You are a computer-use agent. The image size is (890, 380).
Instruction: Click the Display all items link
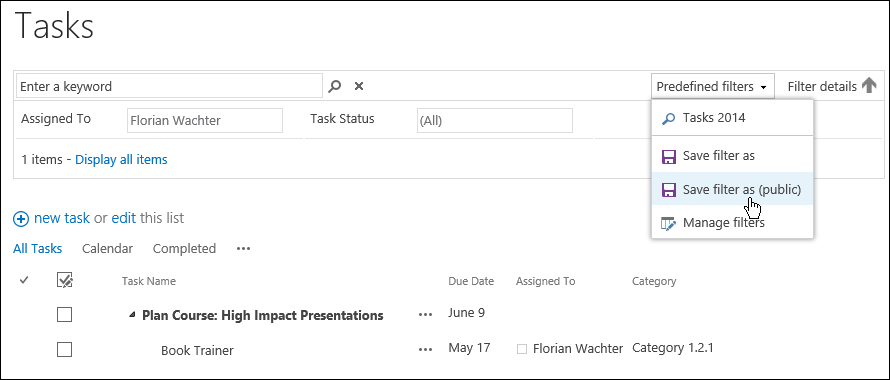click(121, 160)
